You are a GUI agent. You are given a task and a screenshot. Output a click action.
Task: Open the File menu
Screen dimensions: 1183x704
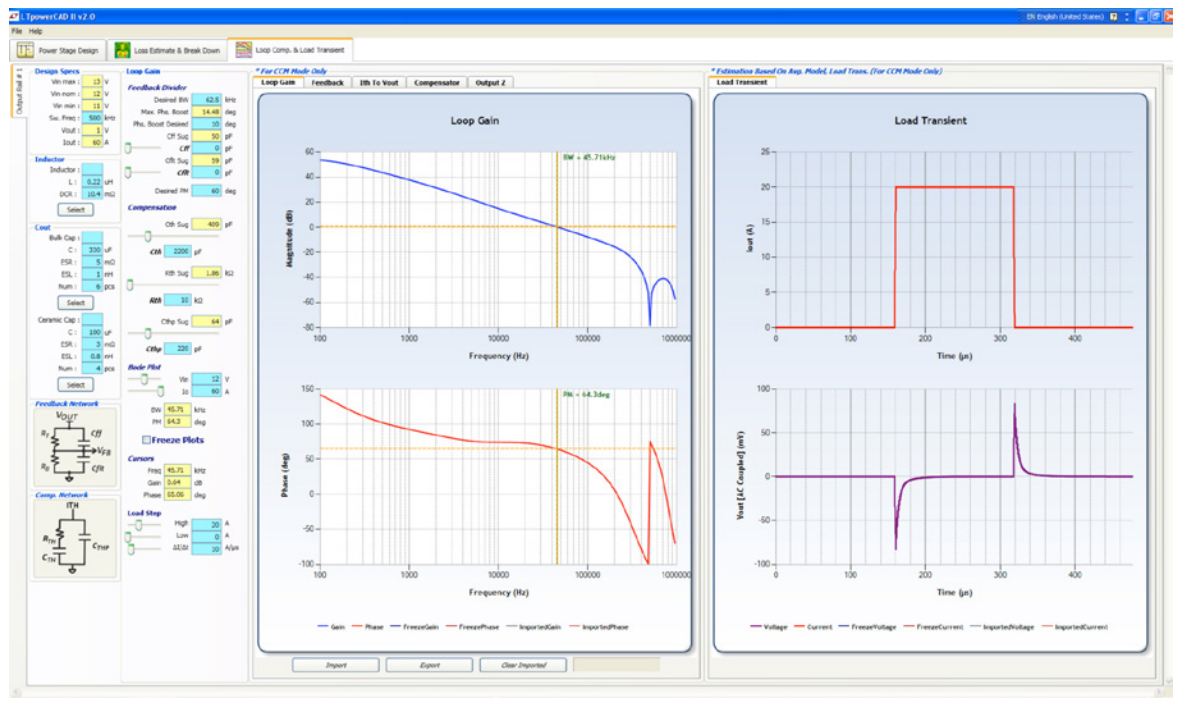17,31
